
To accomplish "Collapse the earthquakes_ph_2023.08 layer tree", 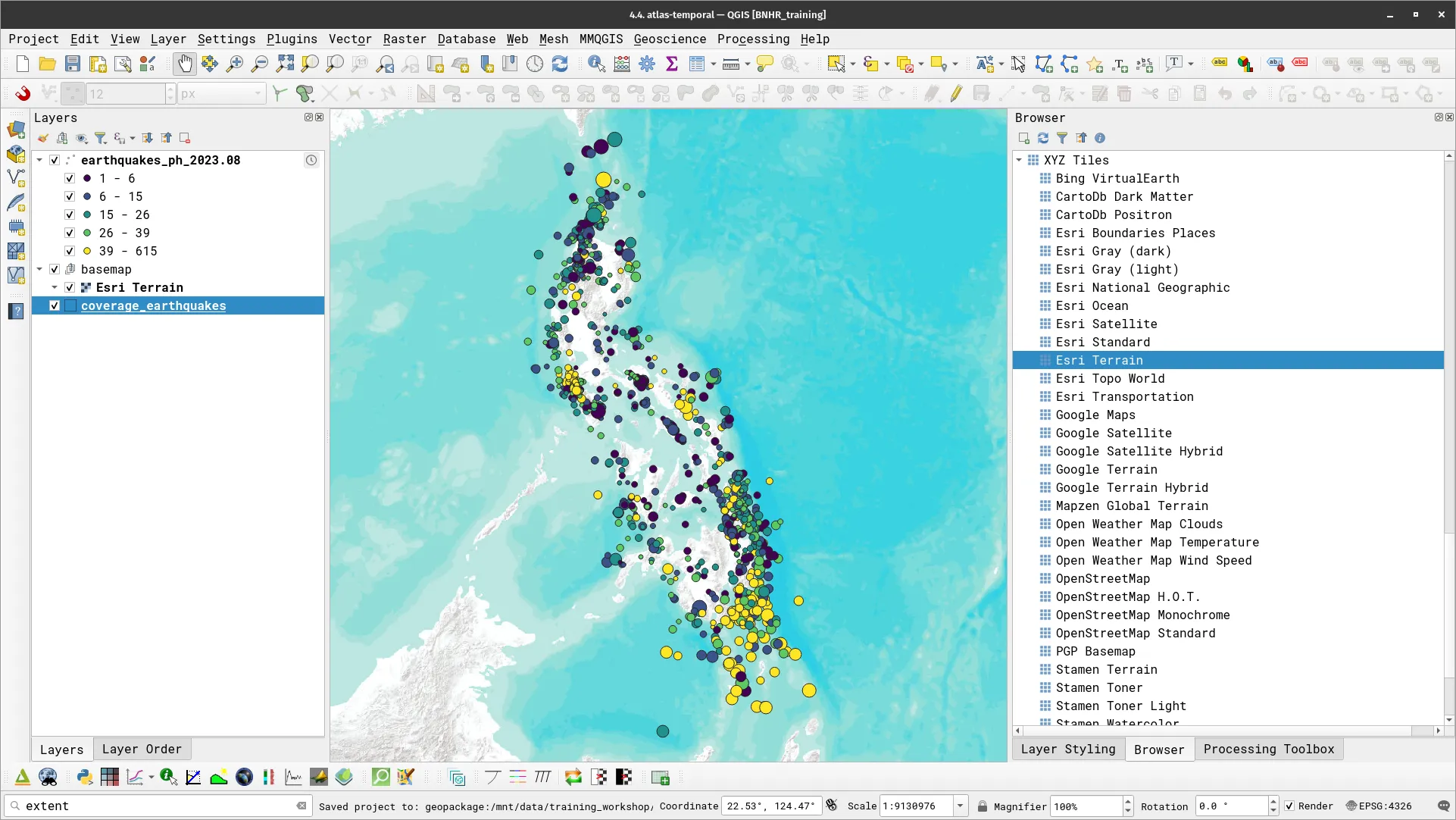I will (39, 160).
